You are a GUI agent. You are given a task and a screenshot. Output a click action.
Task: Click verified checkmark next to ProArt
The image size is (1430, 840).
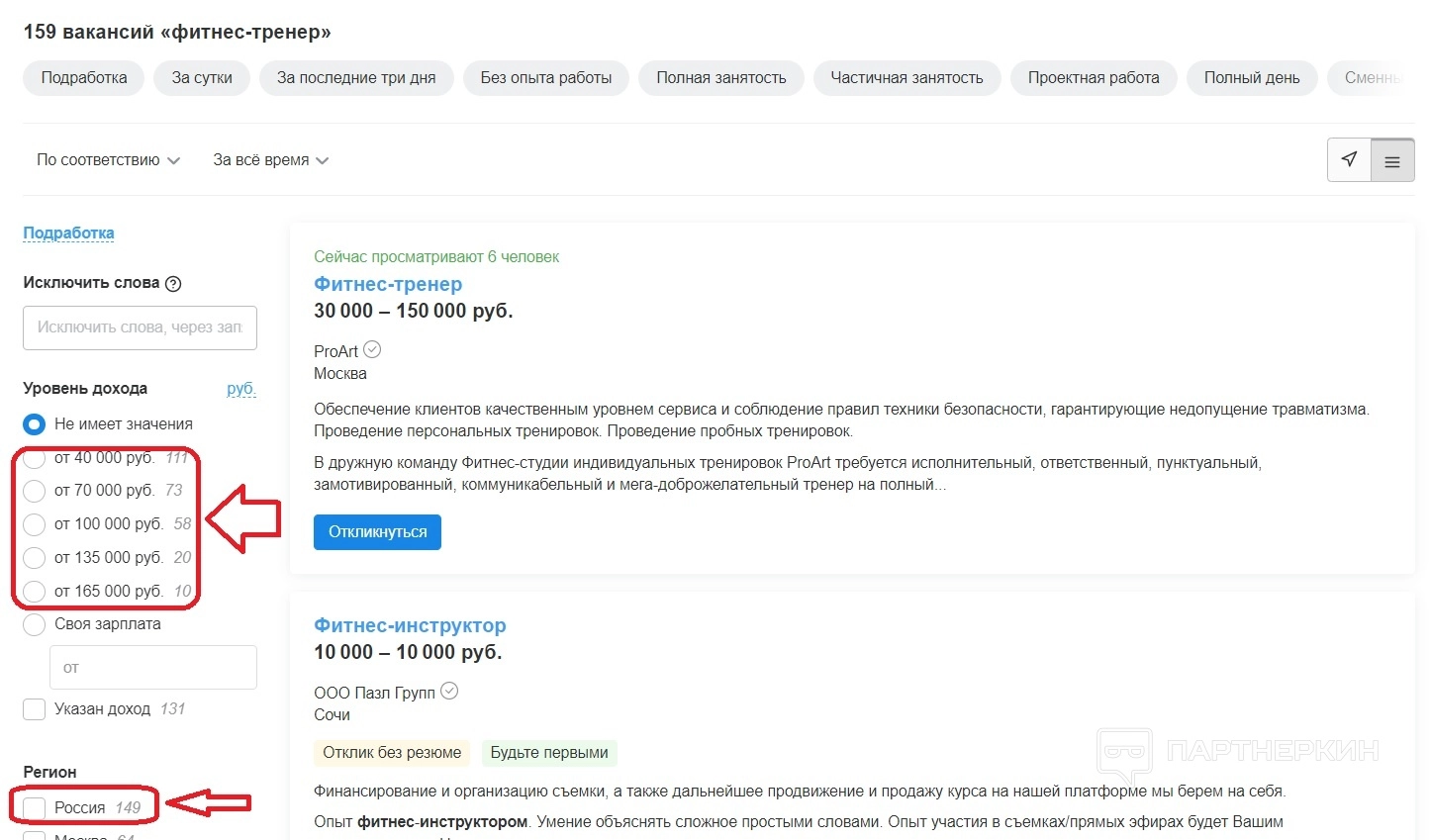tap(372, 349)
